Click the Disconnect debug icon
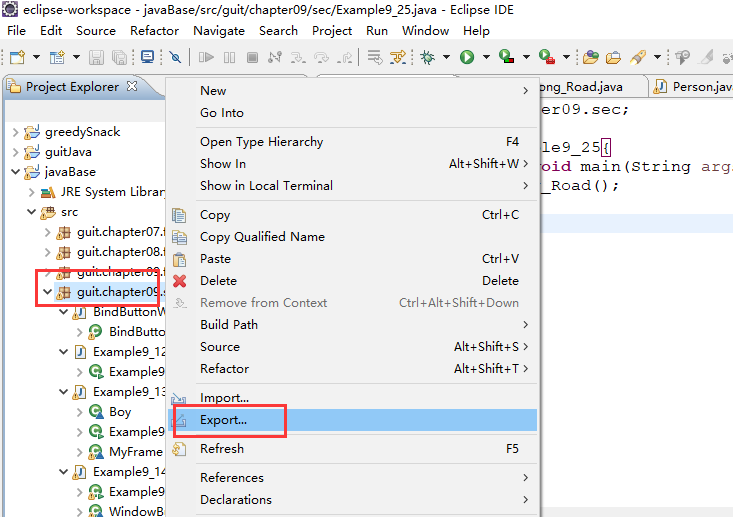This screenshot has height=517, width=733. 275,57
